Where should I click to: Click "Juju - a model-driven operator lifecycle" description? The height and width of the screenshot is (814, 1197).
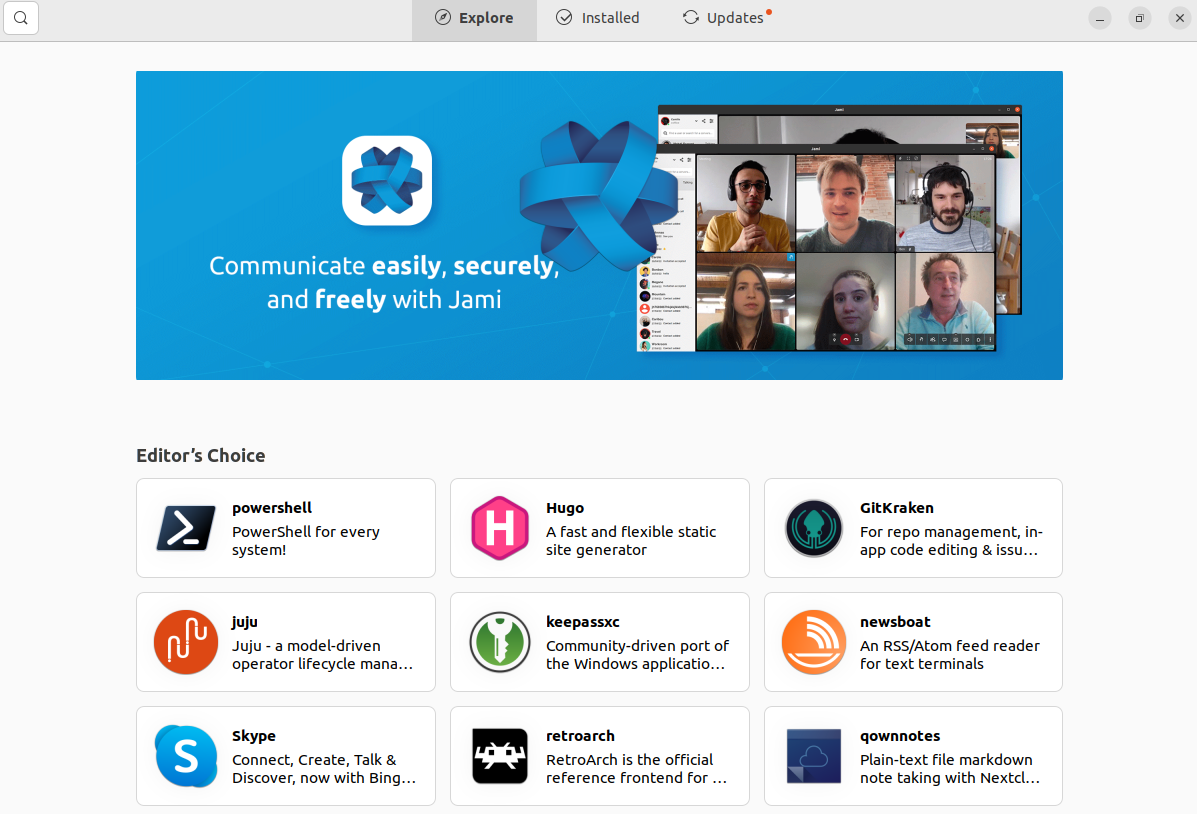pos(322,654)
